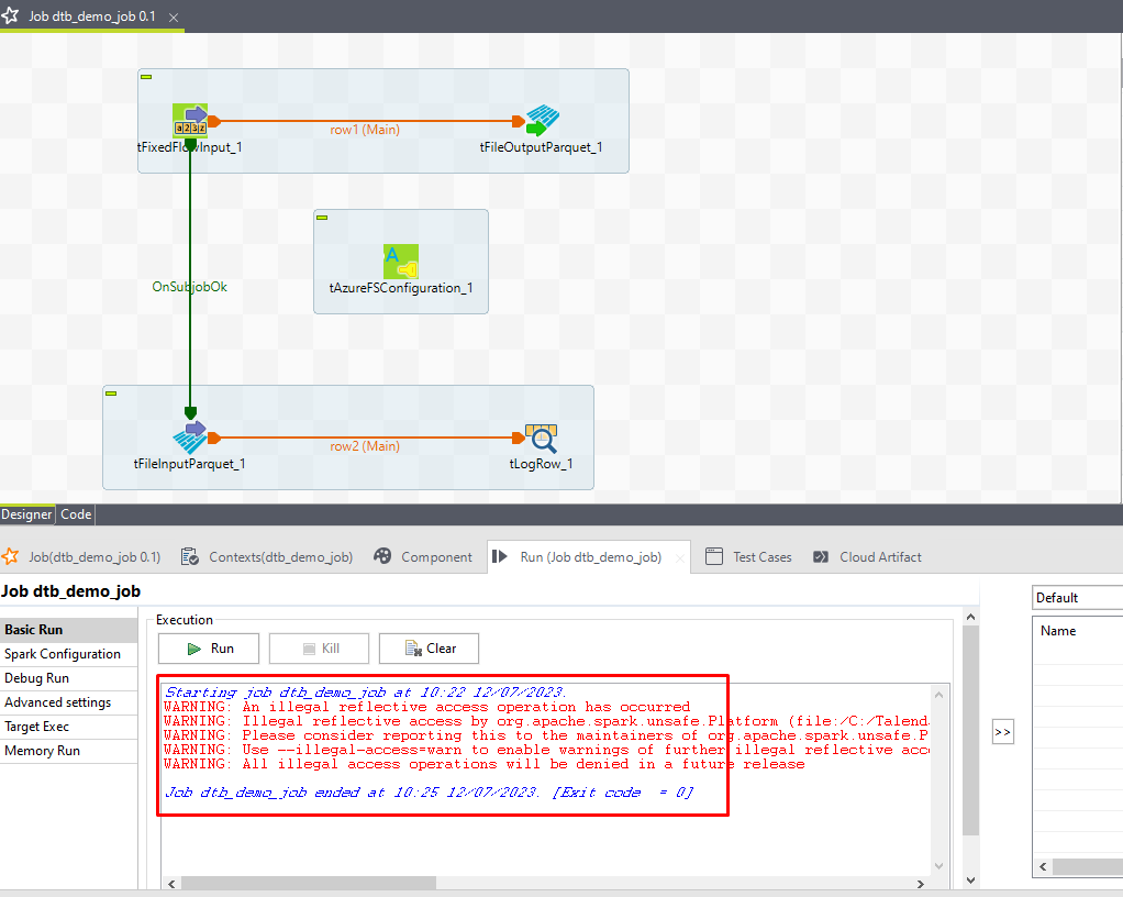Collapse the tFixedFlowInput subjob box
This screenshot has height=897, width=1123.
pyautogui.click(x=146, y=77)
